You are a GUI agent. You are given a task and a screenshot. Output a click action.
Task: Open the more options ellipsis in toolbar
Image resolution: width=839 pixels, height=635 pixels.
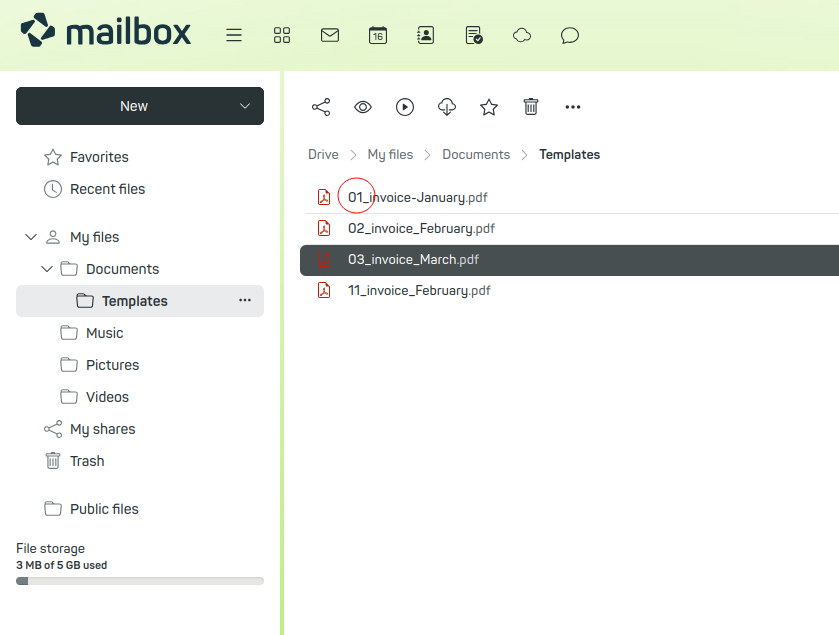pyautogui.click(x=572, y=107)
